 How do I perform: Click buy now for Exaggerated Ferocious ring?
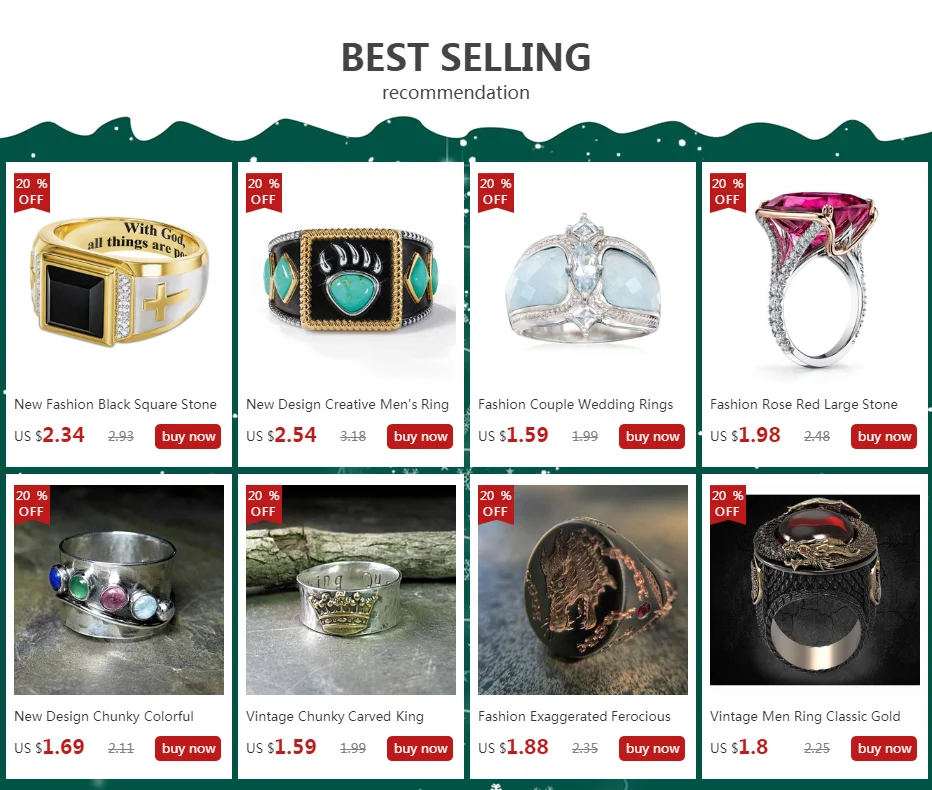click(x=652, y=748)
